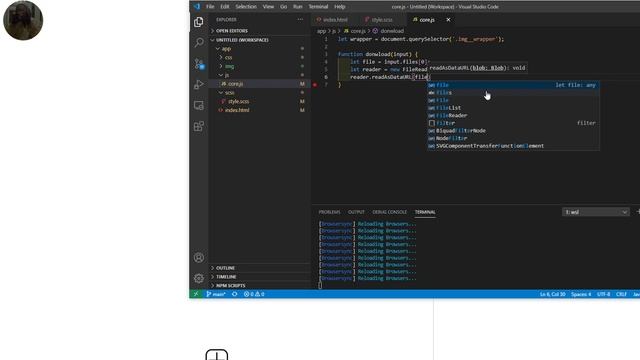Open the Explorer view in activity bar
The height and width of the screenshot is (360, 640).
point(199,22)
